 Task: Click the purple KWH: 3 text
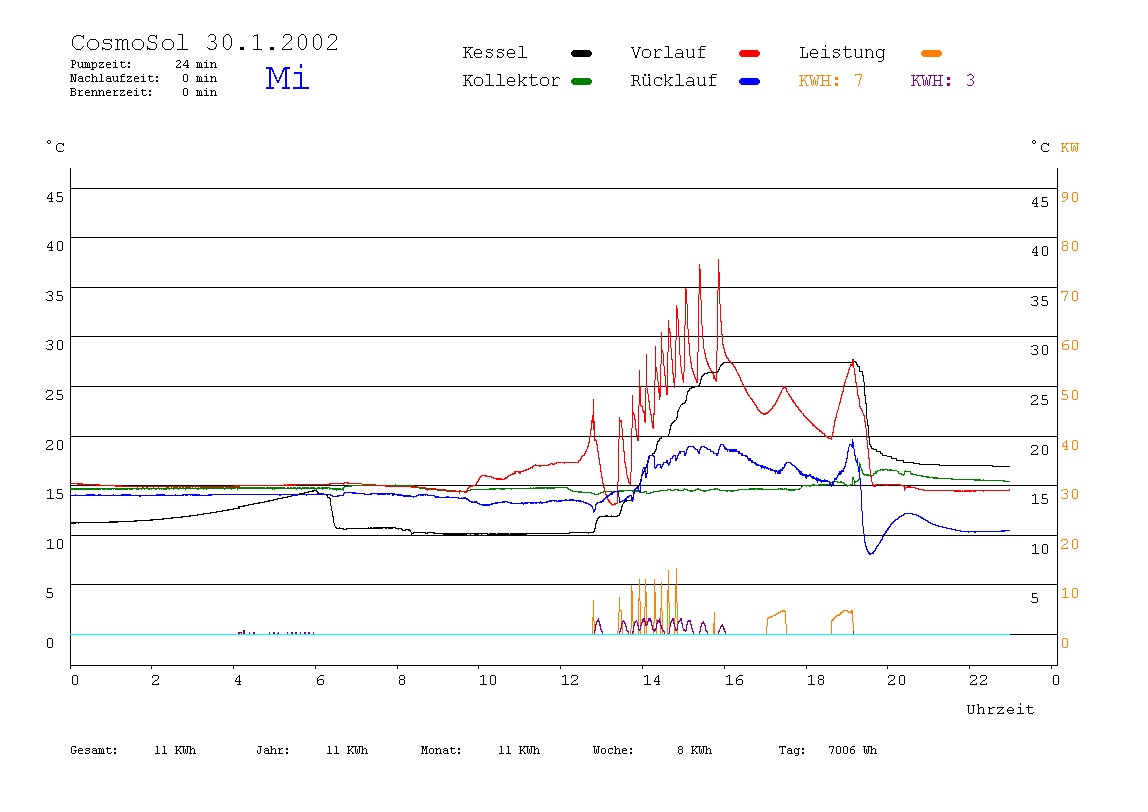coord(943,81)
